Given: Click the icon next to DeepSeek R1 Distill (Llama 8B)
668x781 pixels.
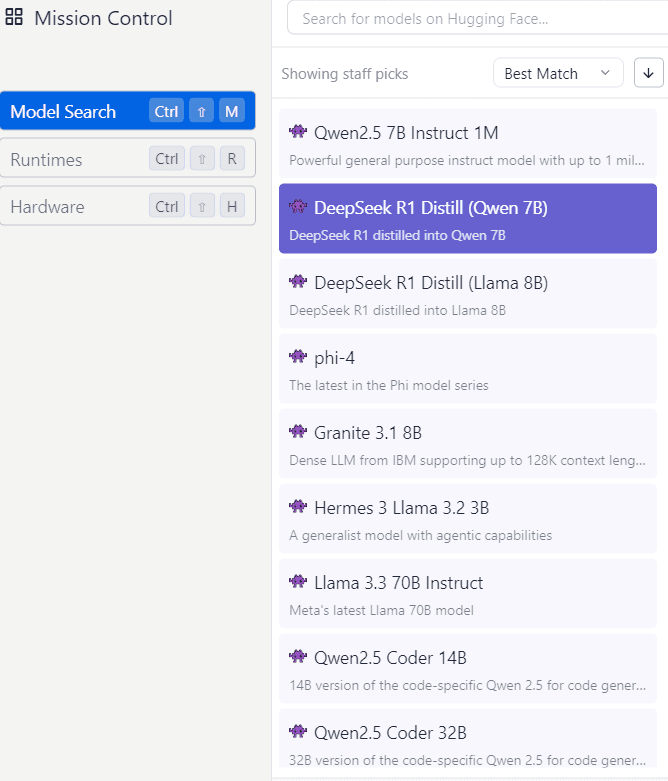Looking at the screenshot, I should (298, 281).
